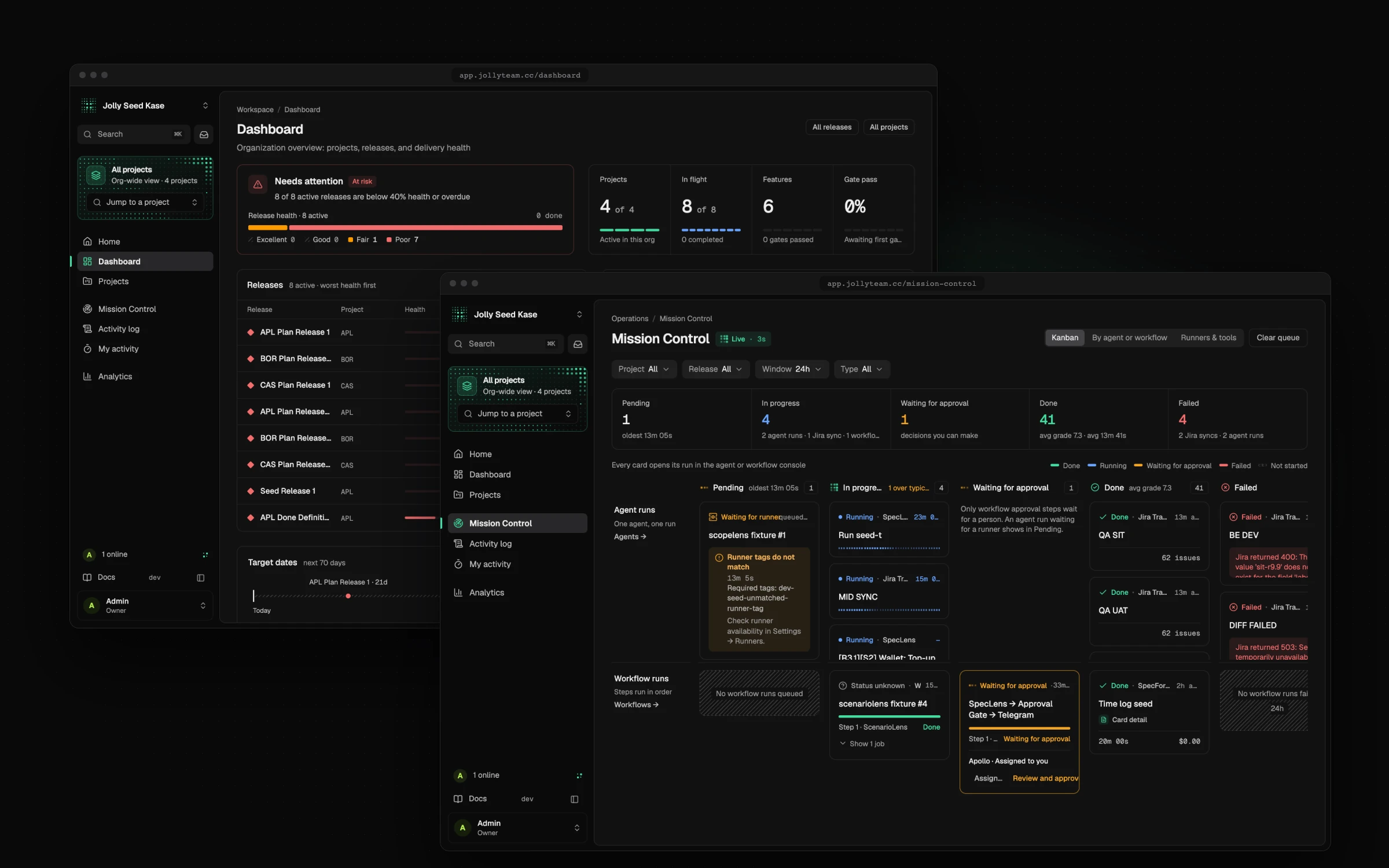1389x868 pixels.
Task: Open Projects in Mission Control window sidebar
Action: tap(517, 495)
